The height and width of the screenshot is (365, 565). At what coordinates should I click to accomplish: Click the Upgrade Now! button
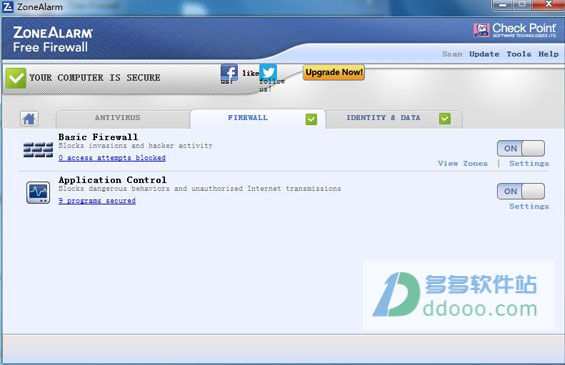334,72
